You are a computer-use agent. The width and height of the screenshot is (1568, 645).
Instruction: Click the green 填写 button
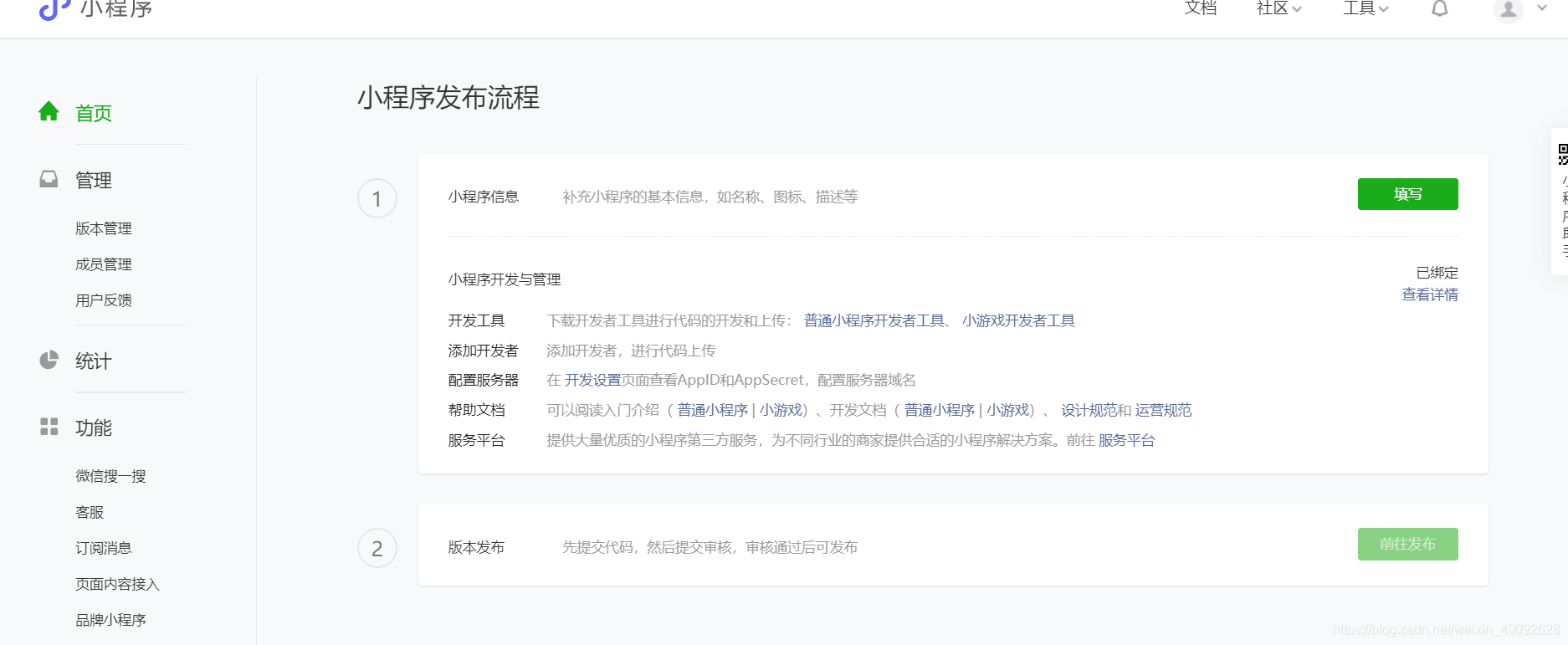click(x=1407, y=194)
